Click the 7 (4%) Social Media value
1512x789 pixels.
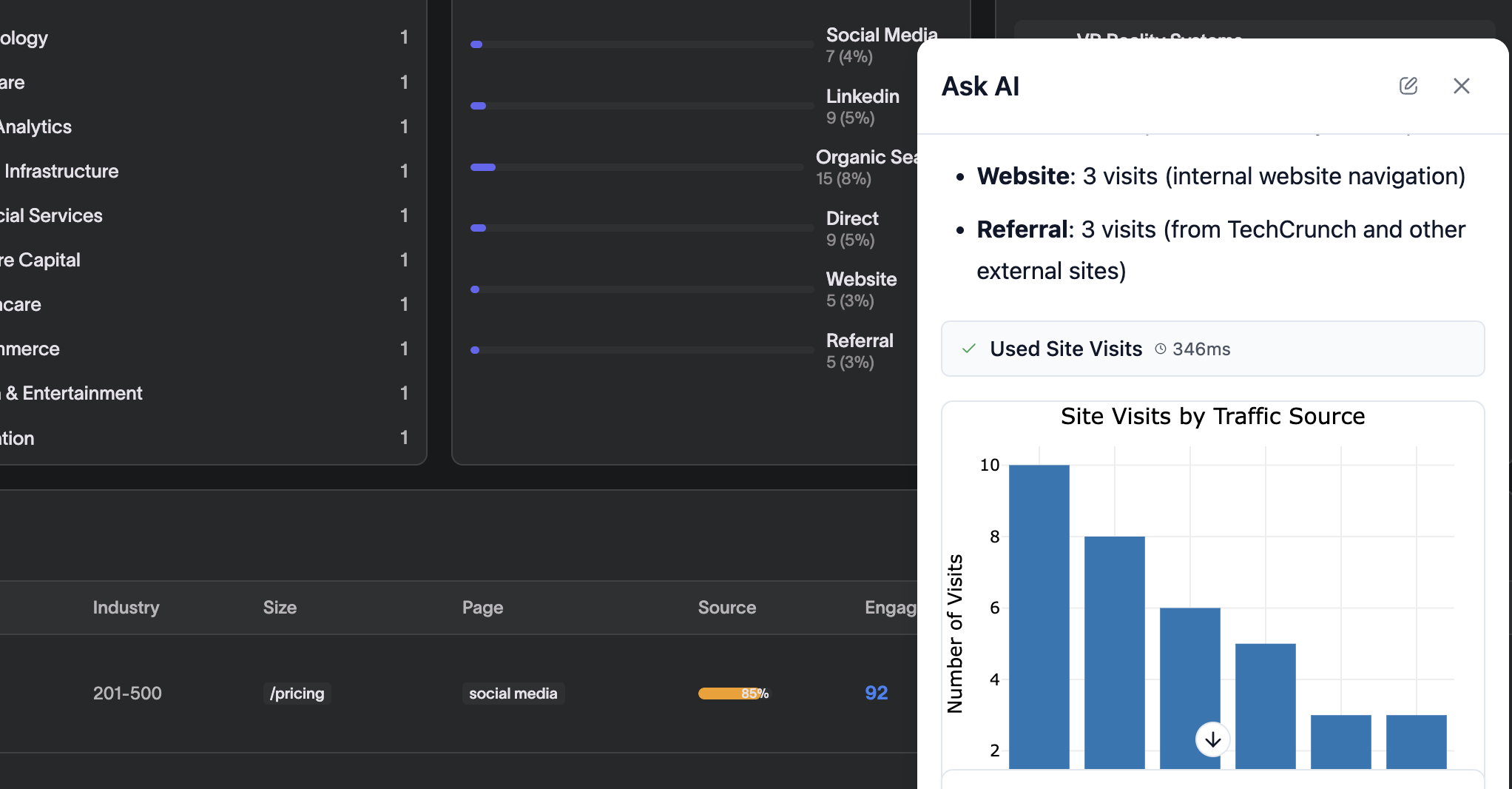[x=849, y=56]
